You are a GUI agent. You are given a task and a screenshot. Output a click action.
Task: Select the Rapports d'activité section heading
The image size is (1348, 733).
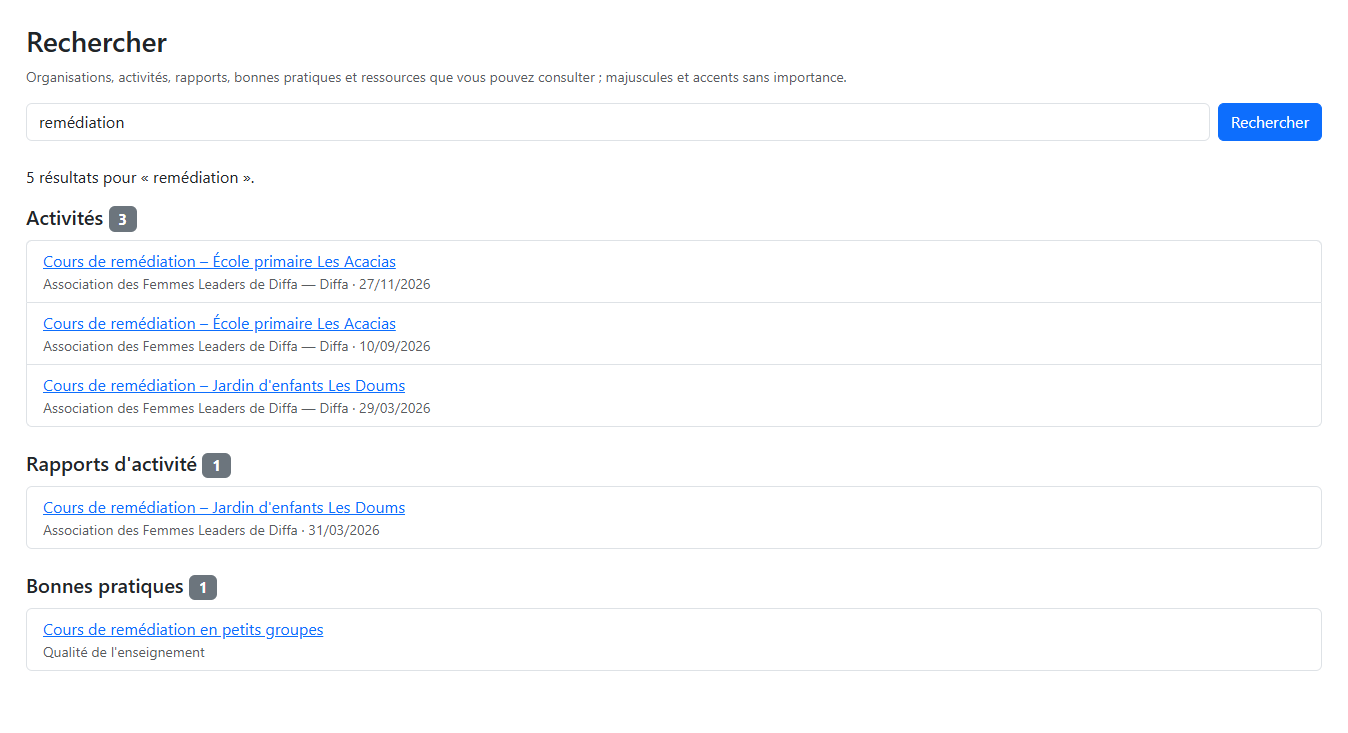[x=111, y=464]
